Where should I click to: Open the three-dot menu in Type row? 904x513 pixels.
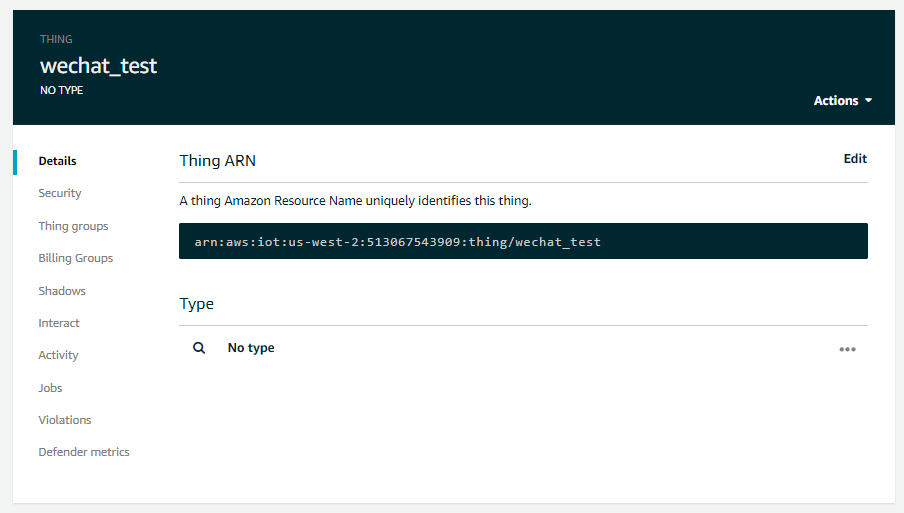(x=847, y=349)
